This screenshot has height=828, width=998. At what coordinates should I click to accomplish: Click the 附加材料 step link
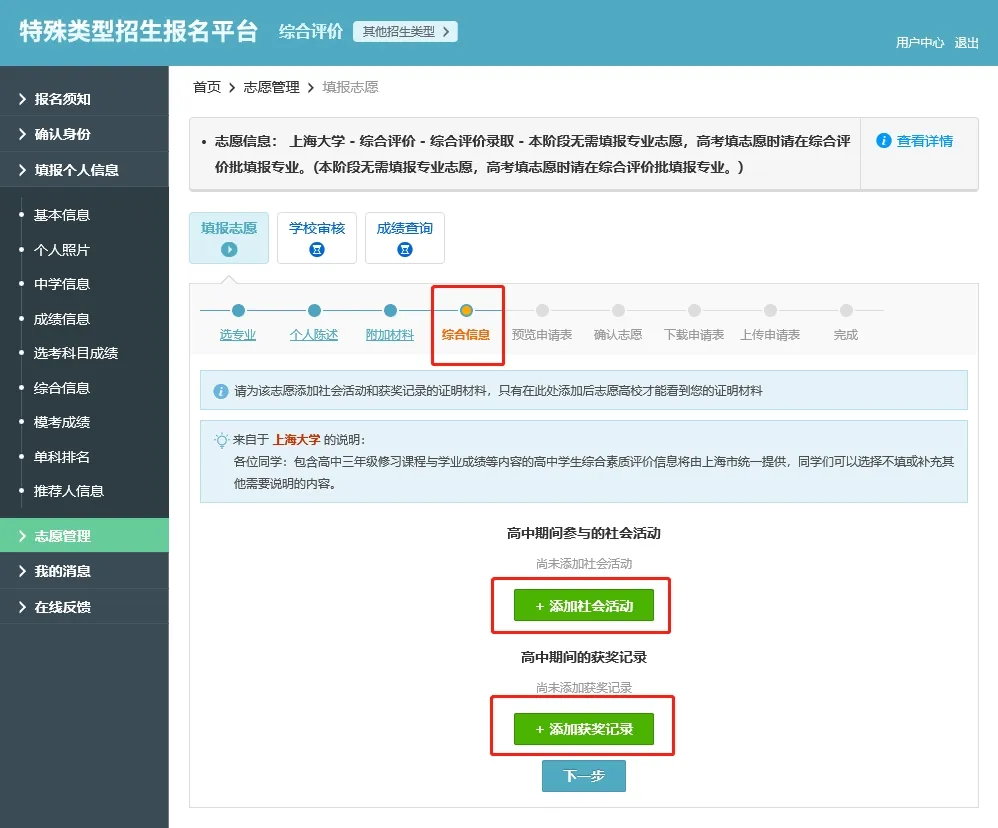[390, 335]
